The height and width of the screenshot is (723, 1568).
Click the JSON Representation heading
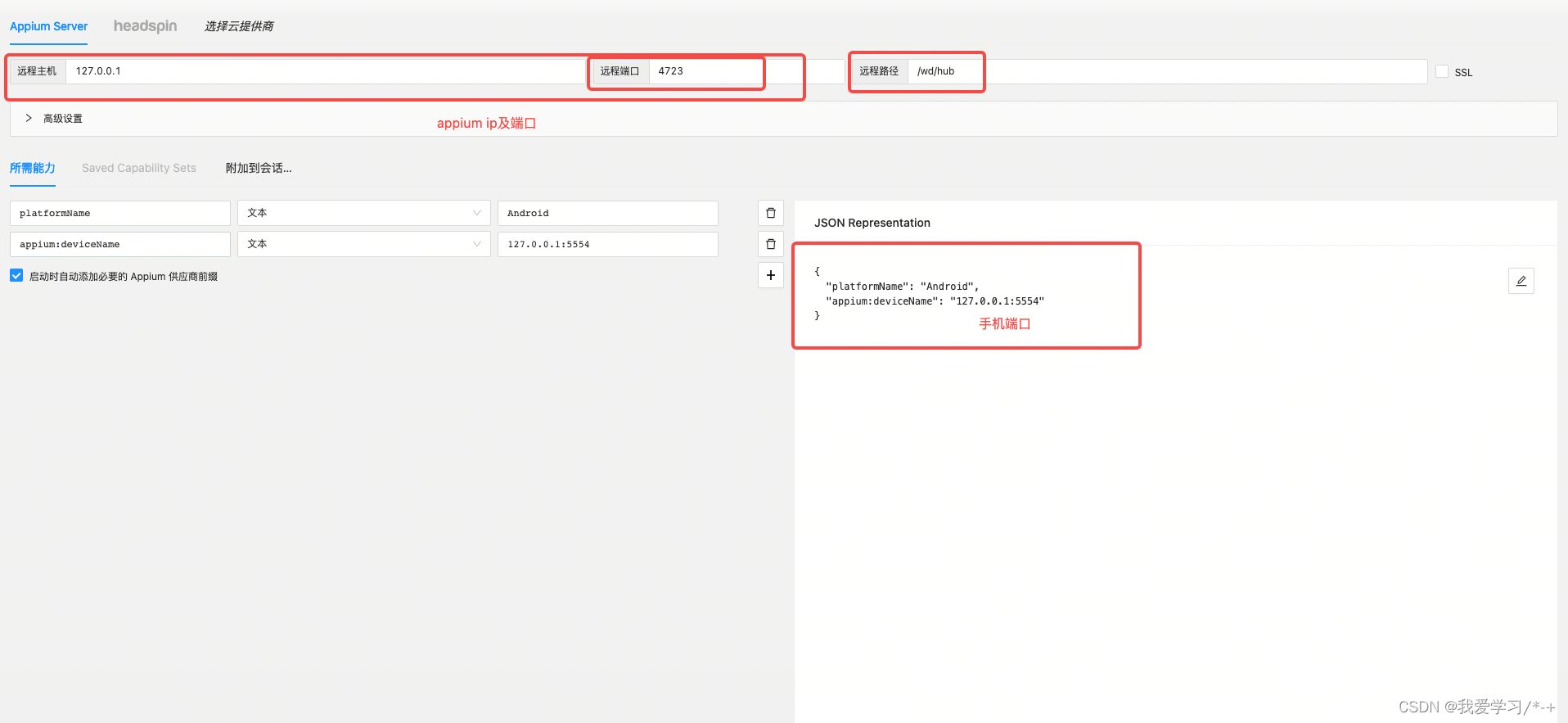tap(872, 223)
